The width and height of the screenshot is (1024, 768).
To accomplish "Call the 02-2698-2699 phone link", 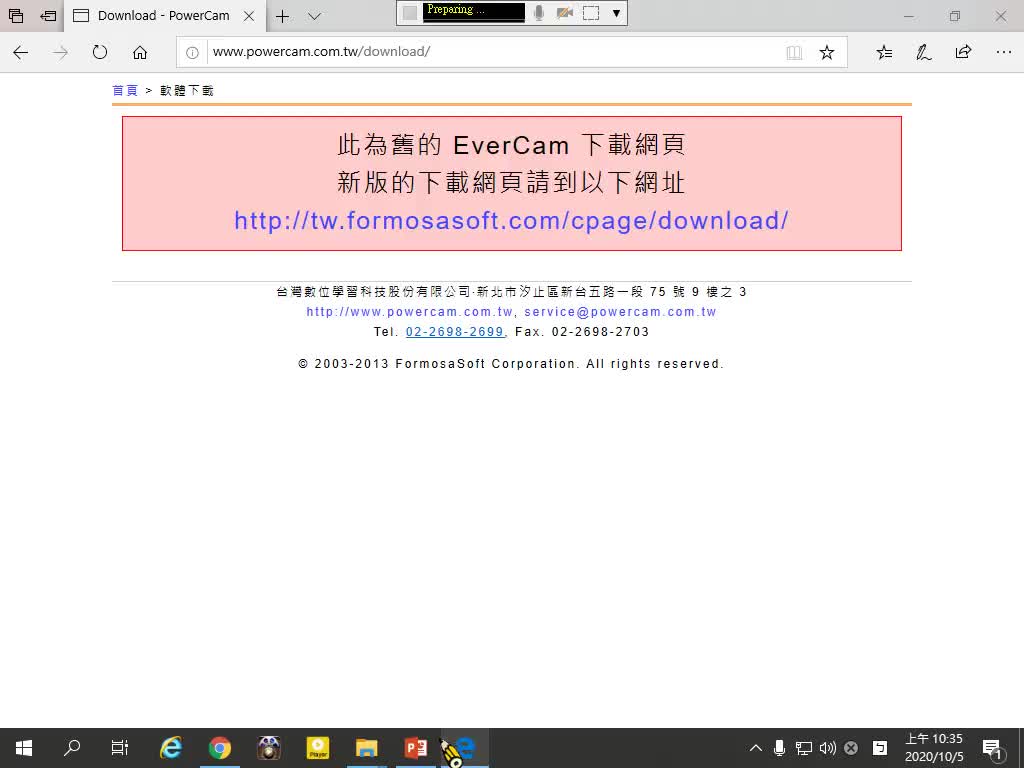I will click(455, 332).
